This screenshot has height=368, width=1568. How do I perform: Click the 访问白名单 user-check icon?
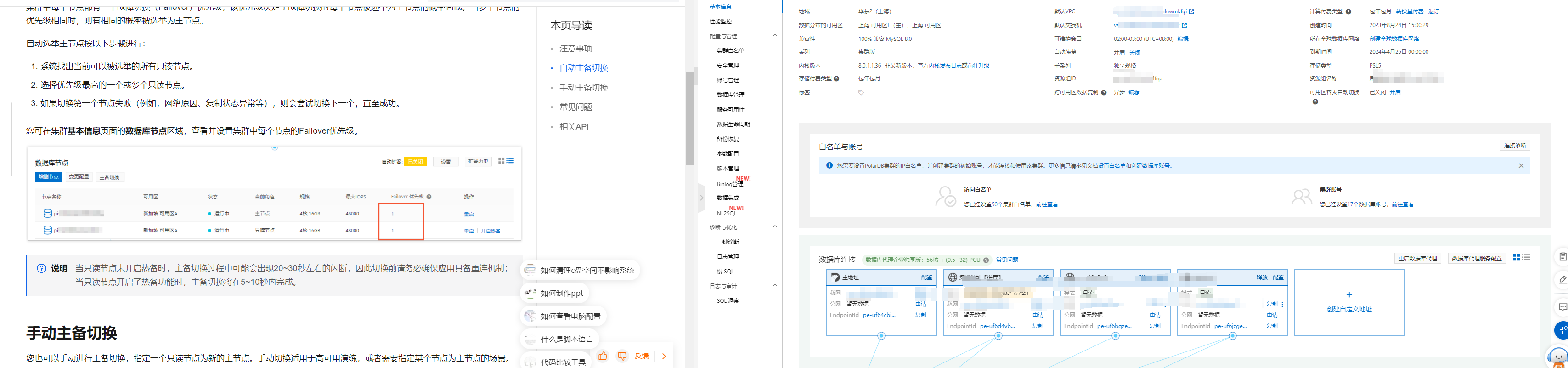tap(945, 197)
